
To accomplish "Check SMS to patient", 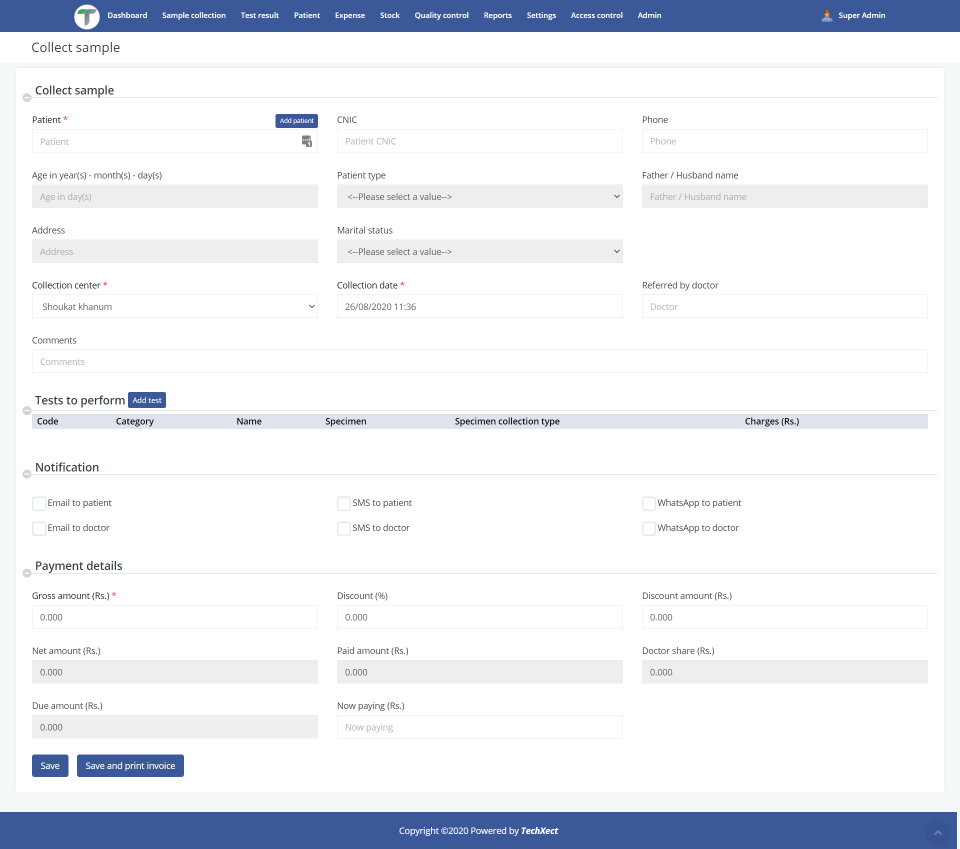I will 344,504.
